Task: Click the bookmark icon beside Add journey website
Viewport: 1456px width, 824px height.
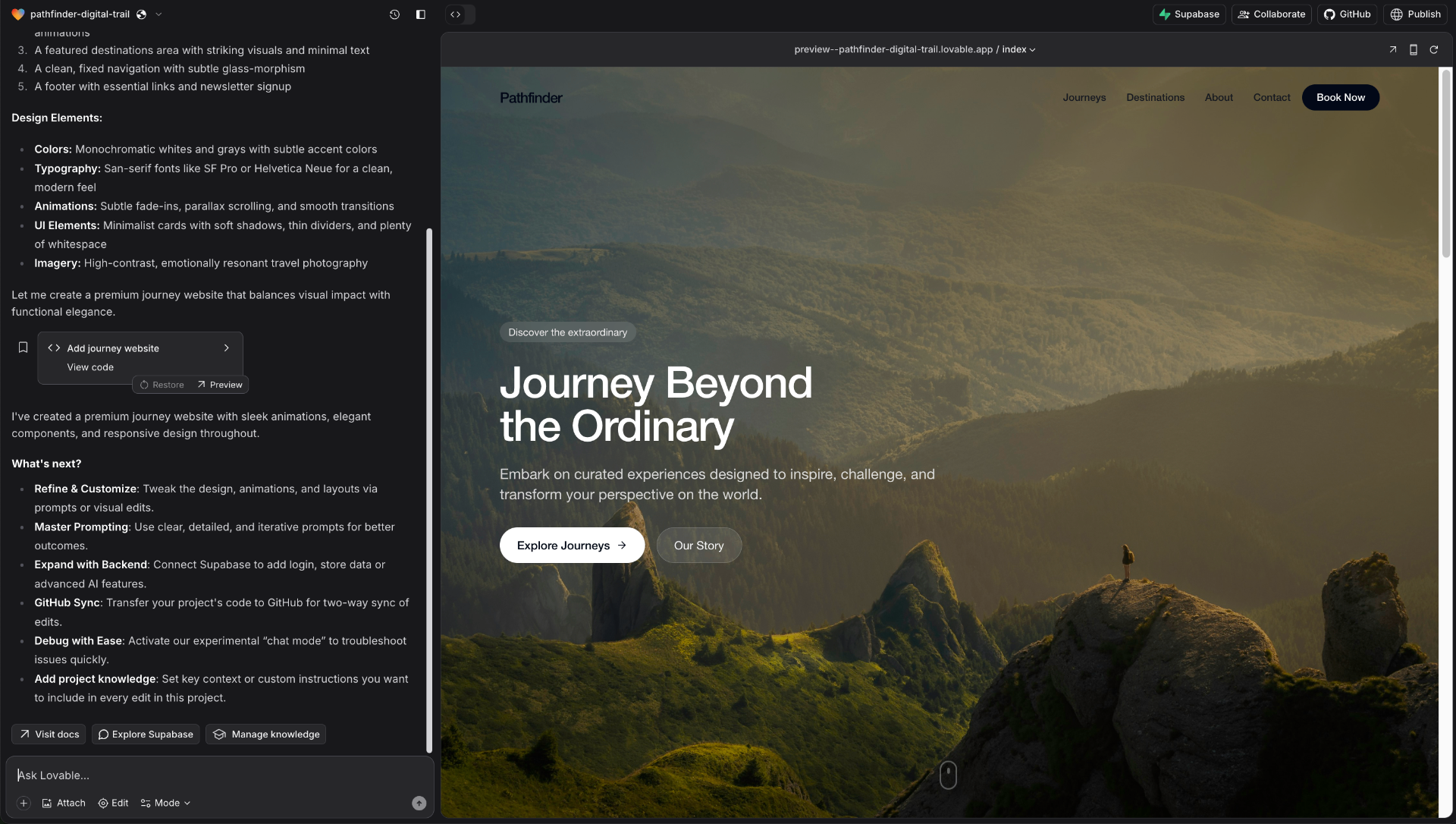Action: click(x=24, y=348)
